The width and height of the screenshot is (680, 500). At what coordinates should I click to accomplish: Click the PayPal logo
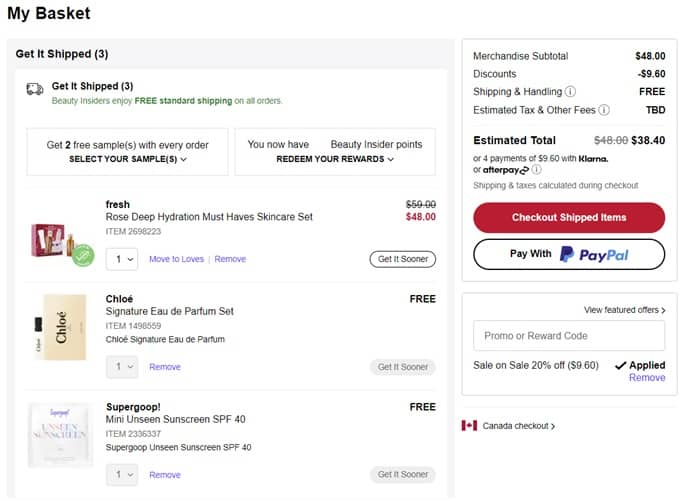[x=594, y=254]
